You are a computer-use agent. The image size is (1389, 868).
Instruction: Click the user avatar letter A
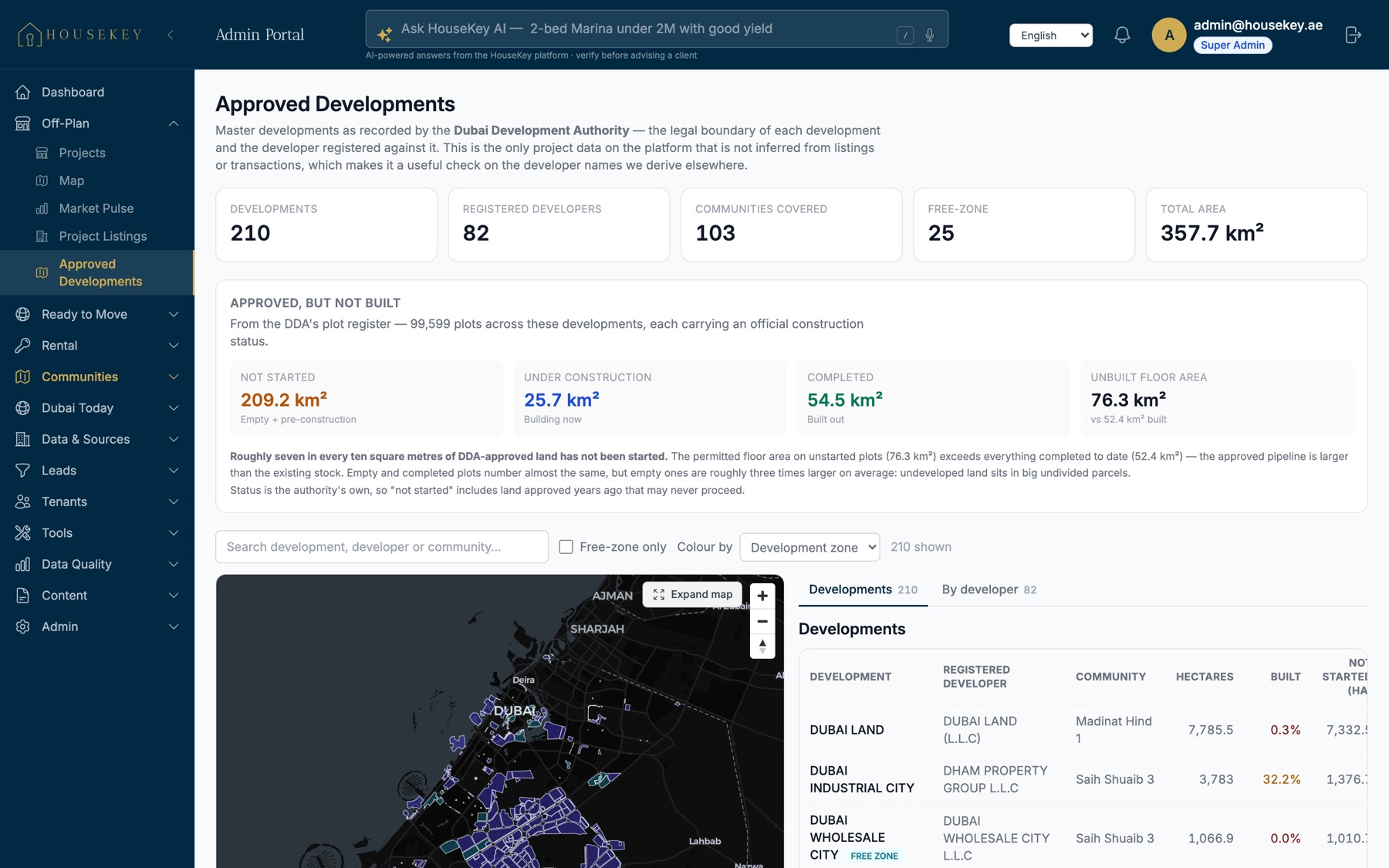point(1169,35)
